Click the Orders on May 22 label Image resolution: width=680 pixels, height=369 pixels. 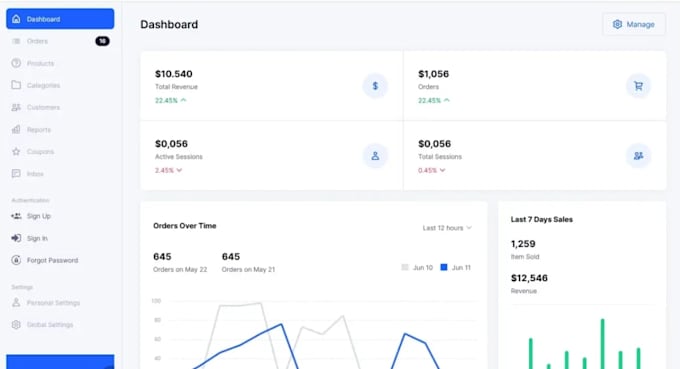tap(180, 269)
